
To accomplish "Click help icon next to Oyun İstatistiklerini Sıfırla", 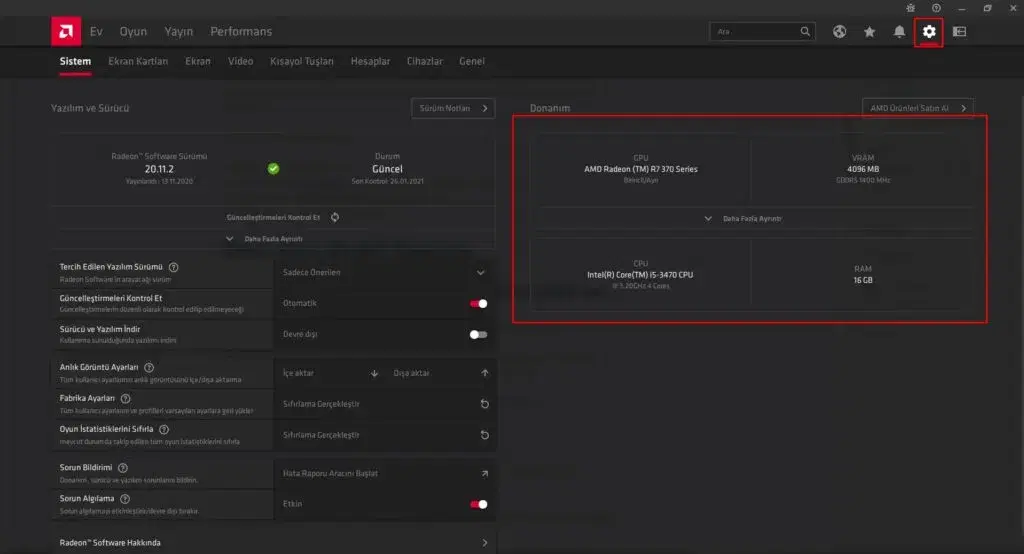I will click(x=164, y=429).
